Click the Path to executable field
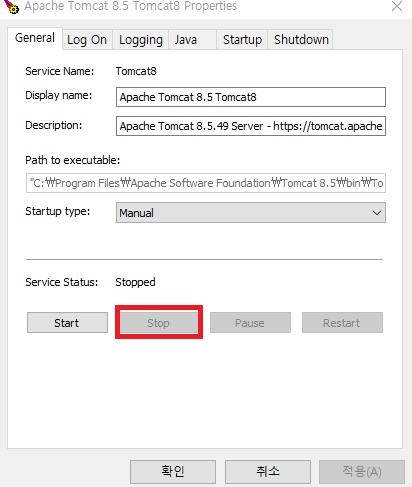The height and width of the screenshot is (487, 412). click(x=206, y=183)
